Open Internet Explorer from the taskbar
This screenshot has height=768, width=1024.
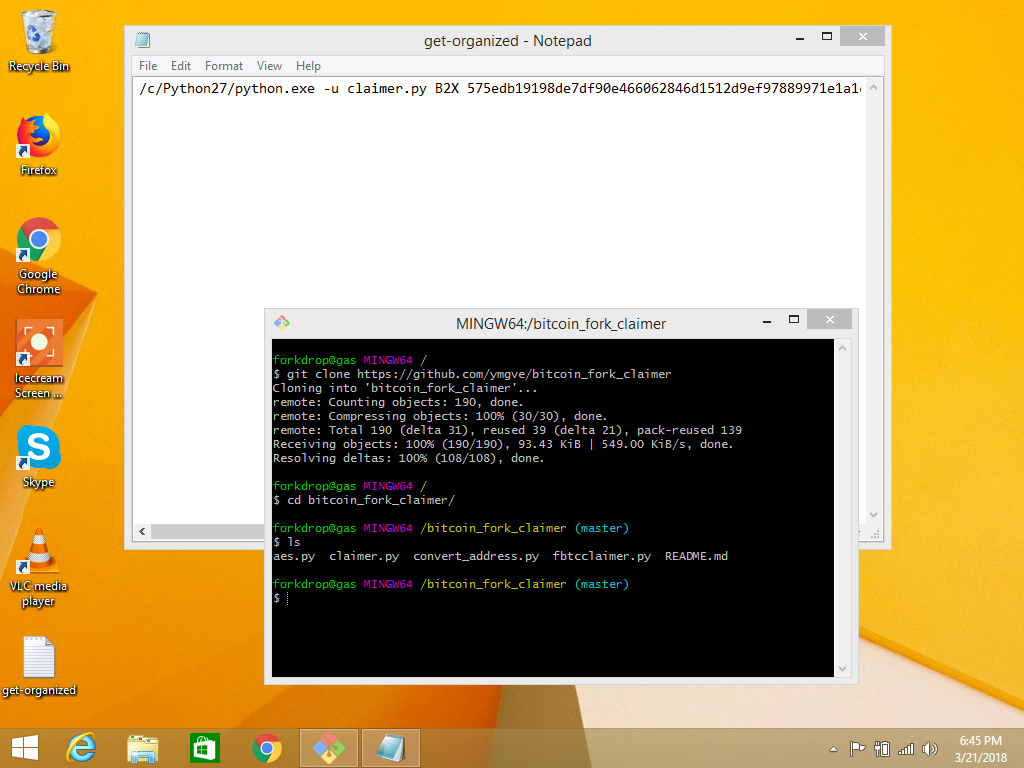80,748
